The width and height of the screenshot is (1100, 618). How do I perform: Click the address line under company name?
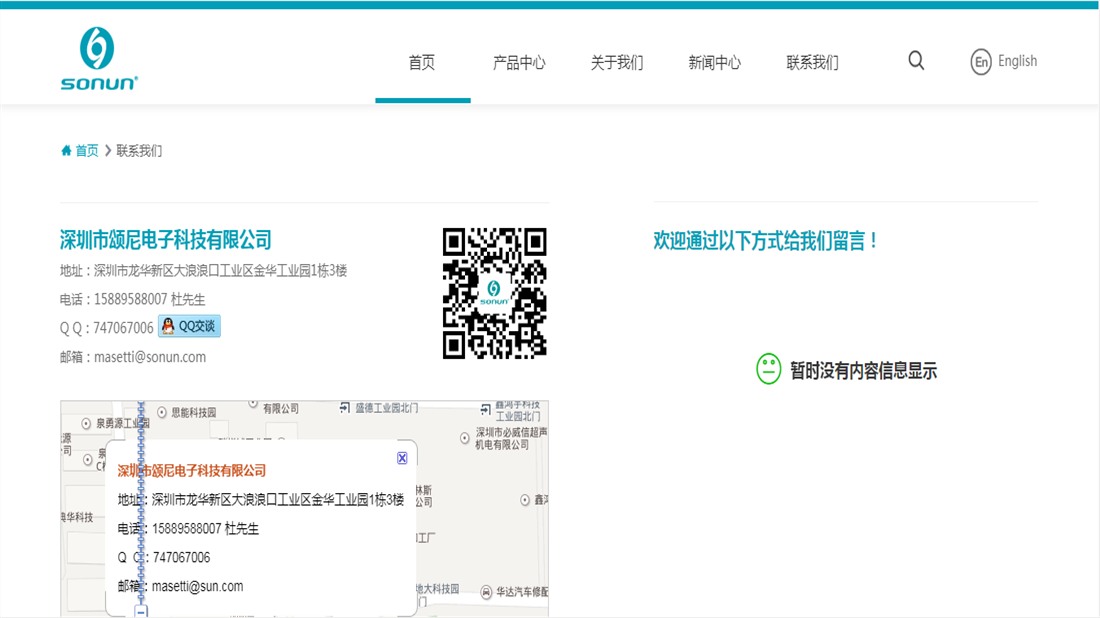coord(203,271)
